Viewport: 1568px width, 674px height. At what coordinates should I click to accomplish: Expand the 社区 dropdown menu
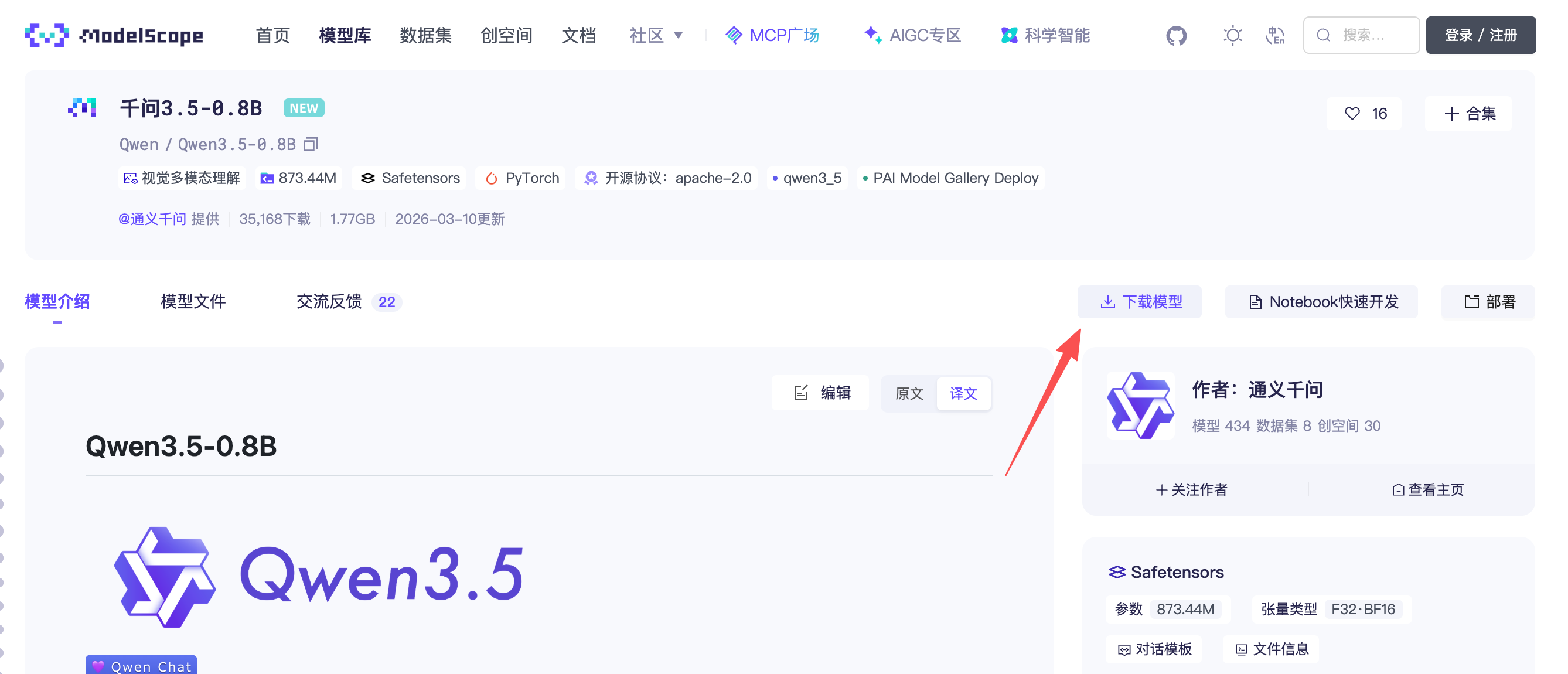pos(656,35)
